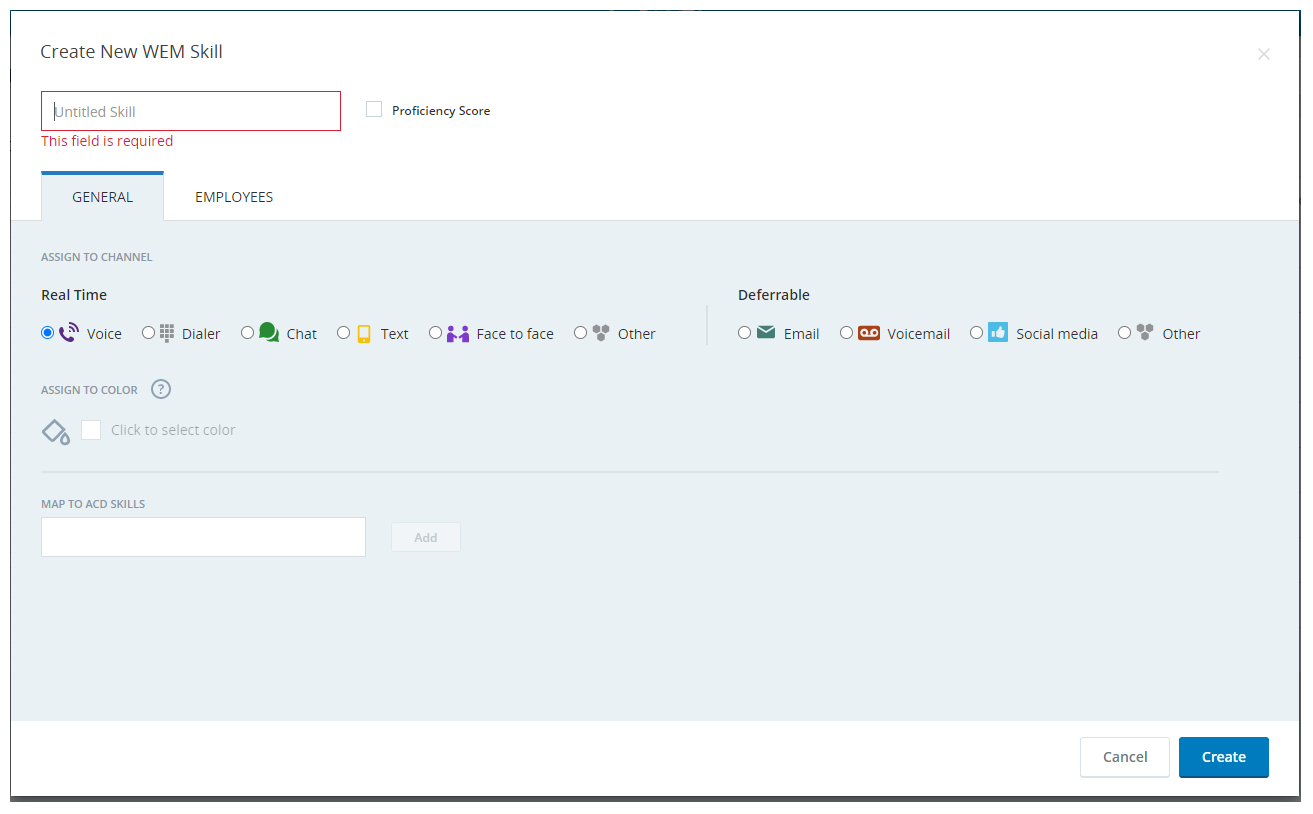The width and height of the screenshot is (1313, 814).
Task: Select the Deferrable Other radio button
Action: tap(1125, 333)
